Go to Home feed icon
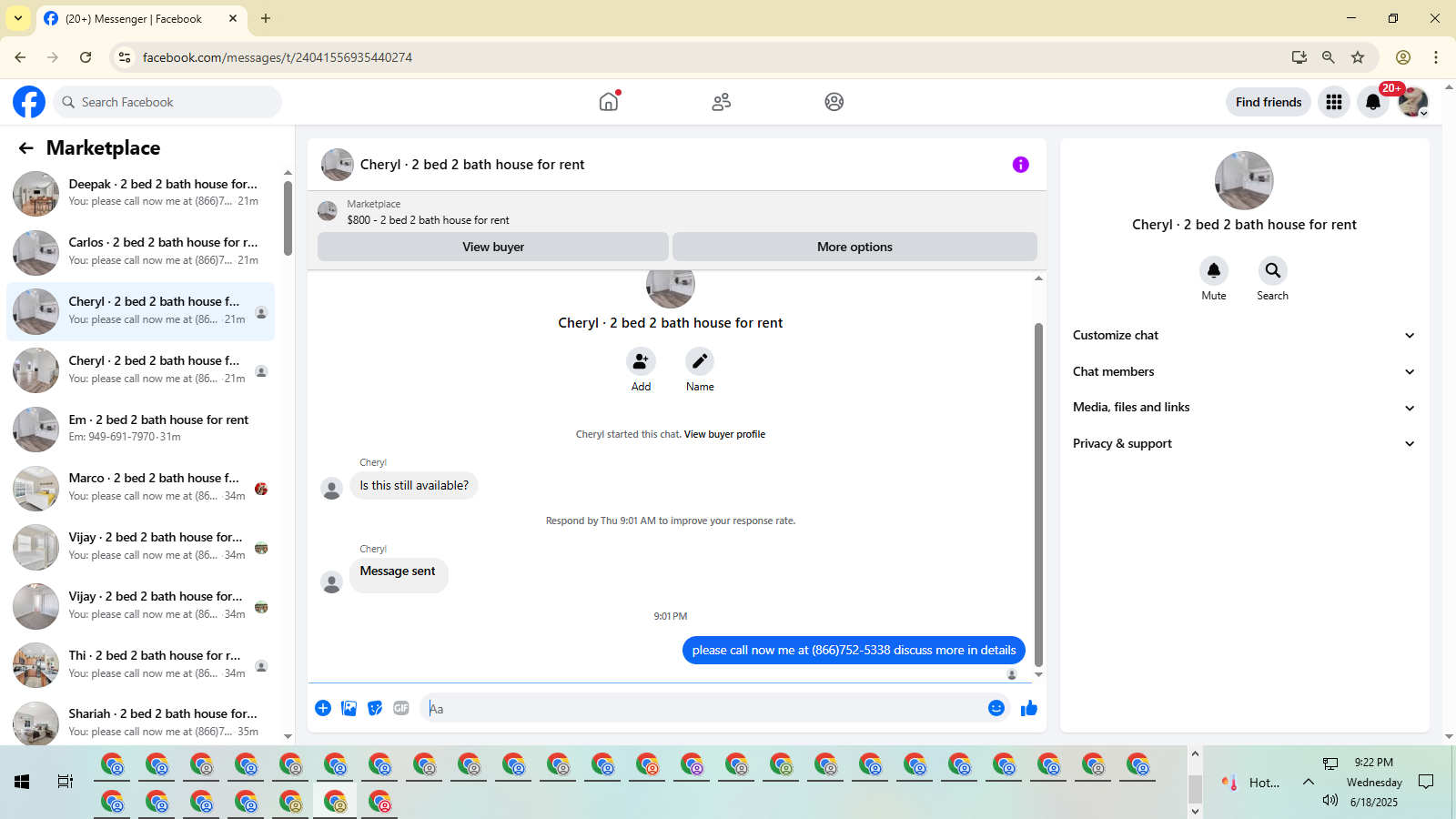The height and width of the screenshot is (819, 1456). [x=609, y=102]
